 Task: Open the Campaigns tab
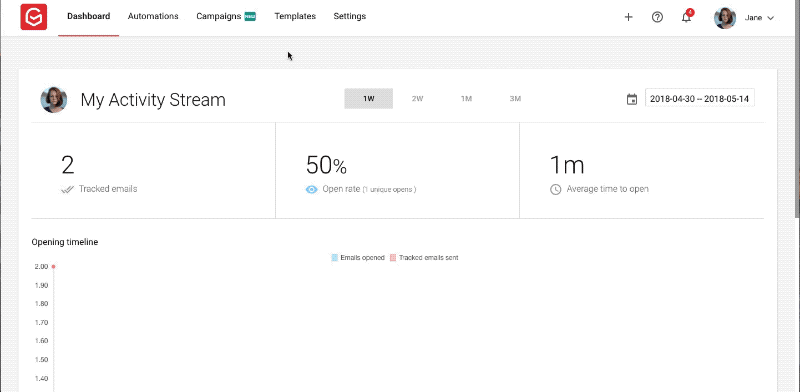coord(218,16)
